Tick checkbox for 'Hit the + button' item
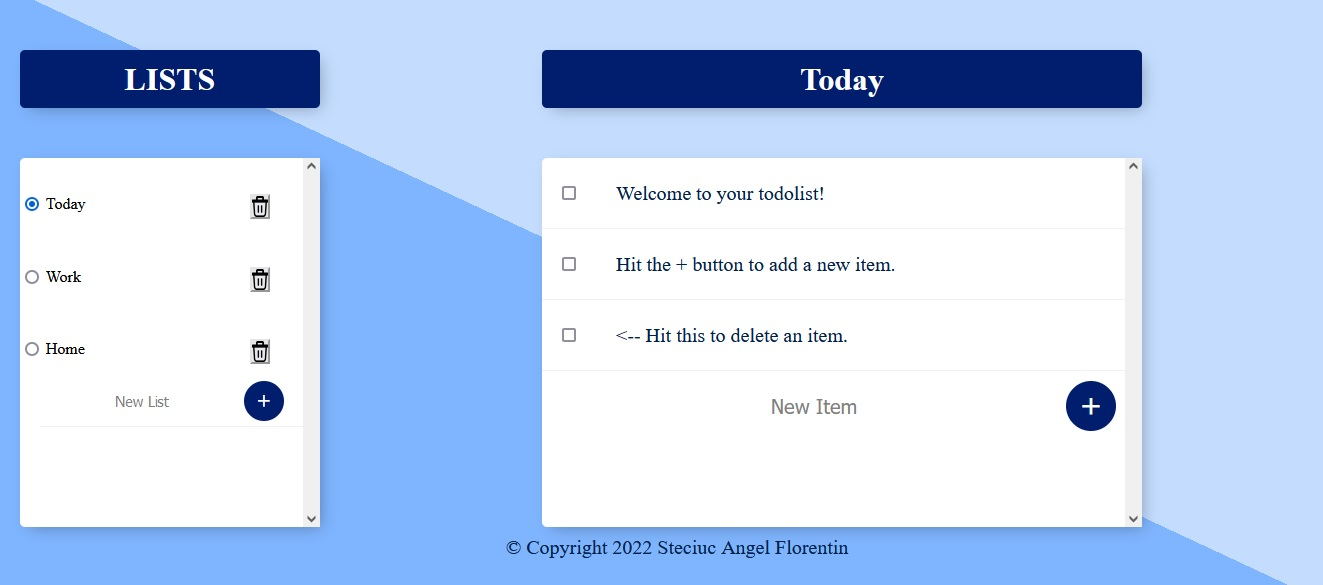The height and width of the screenshot is (585, 1323). coord(569,264)
